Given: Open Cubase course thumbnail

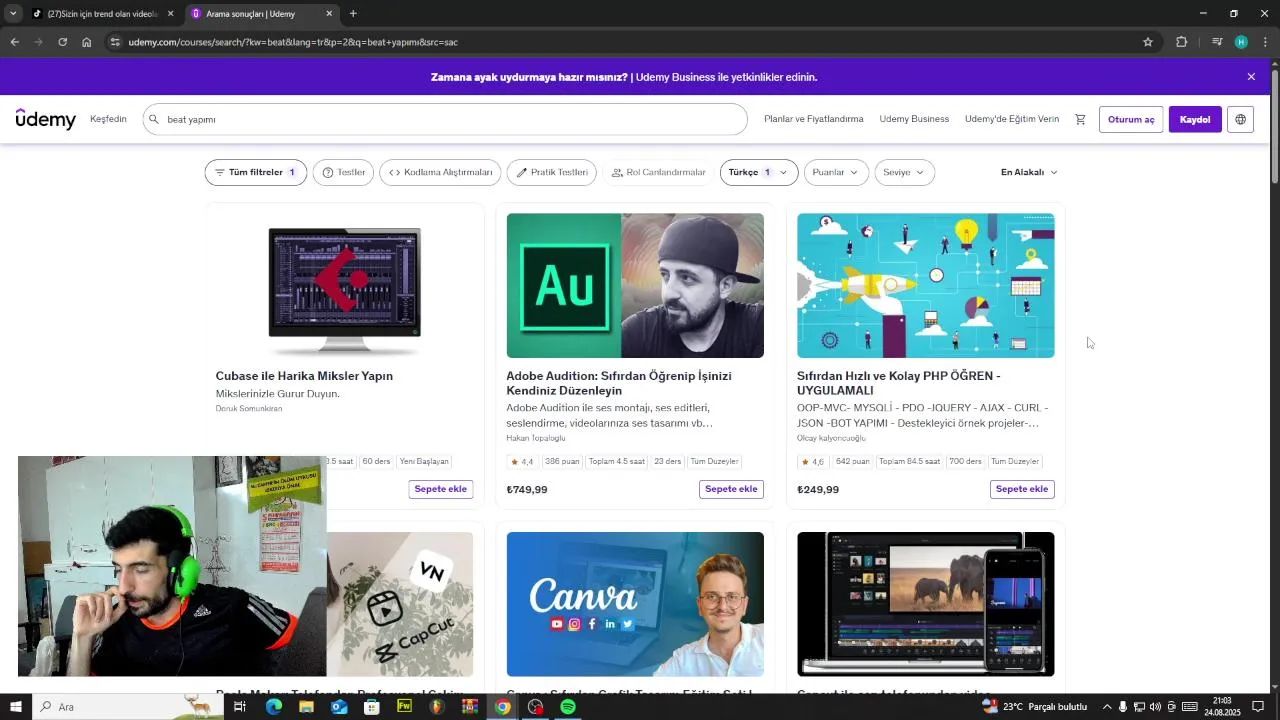Looking at the screenshot, I should pyautogui.click(x=344, y=286).
